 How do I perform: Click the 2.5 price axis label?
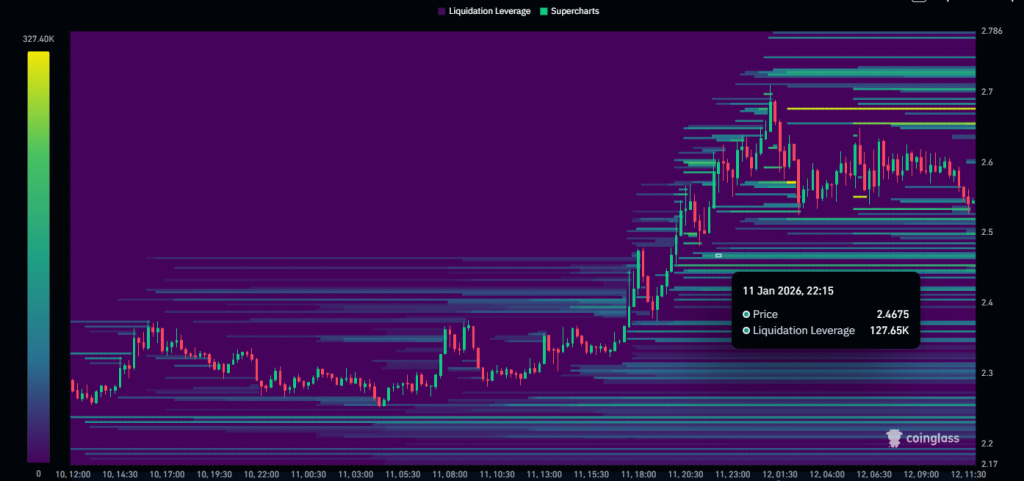tap(987, 232)
